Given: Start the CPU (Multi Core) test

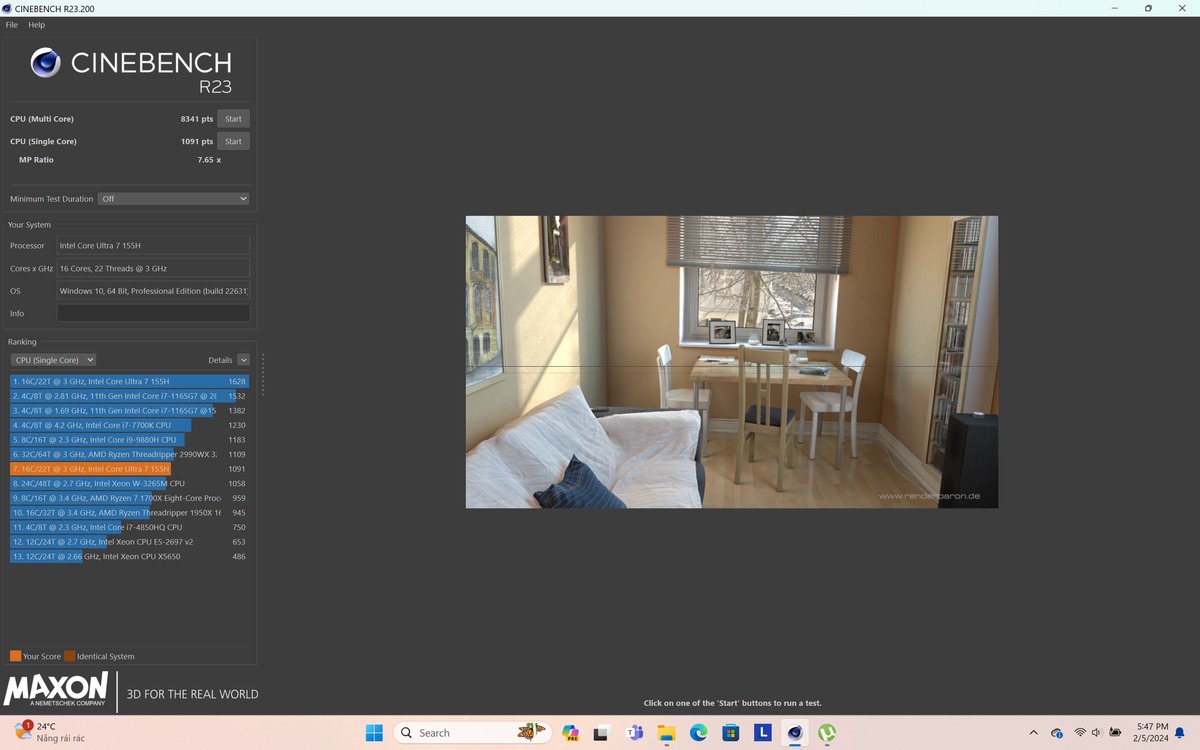Looking at the screenshot, I should coord(233,119).
